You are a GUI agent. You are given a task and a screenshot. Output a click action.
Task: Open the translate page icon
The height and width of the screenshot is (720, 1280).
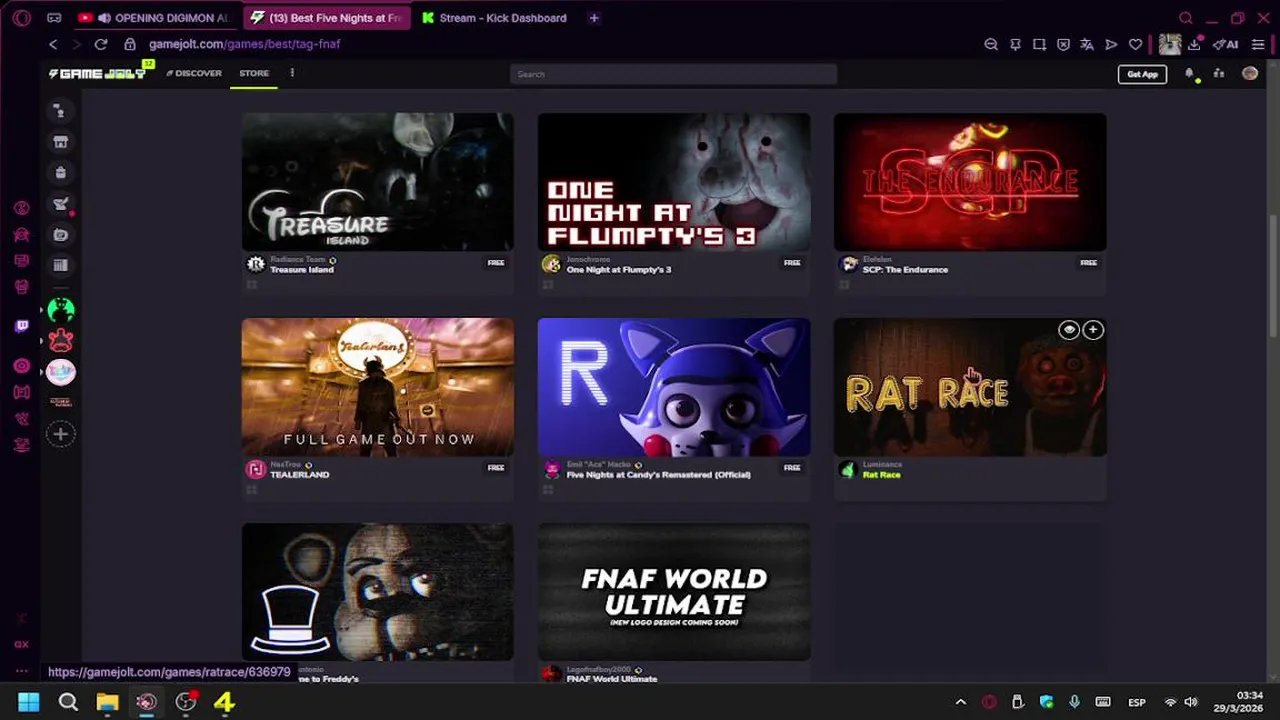pyautogui.click(x=1087, y=44)
